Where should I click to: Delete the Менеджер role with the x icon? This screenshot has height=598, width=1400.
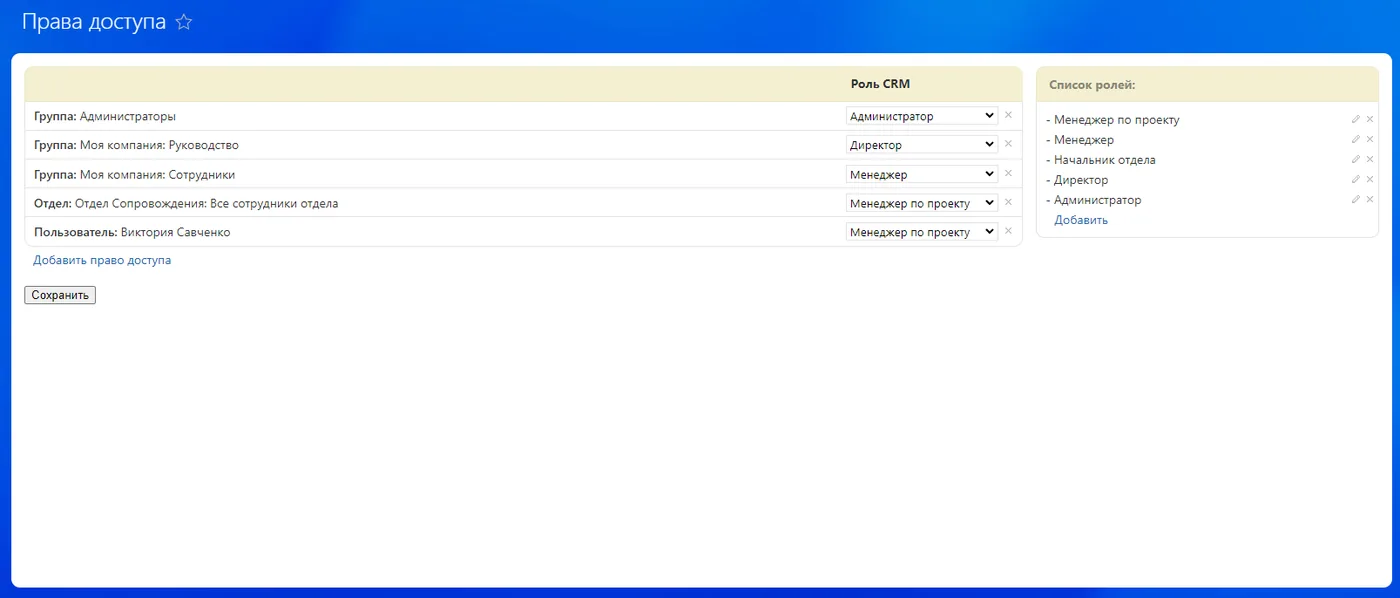[x=1370, y=139]
